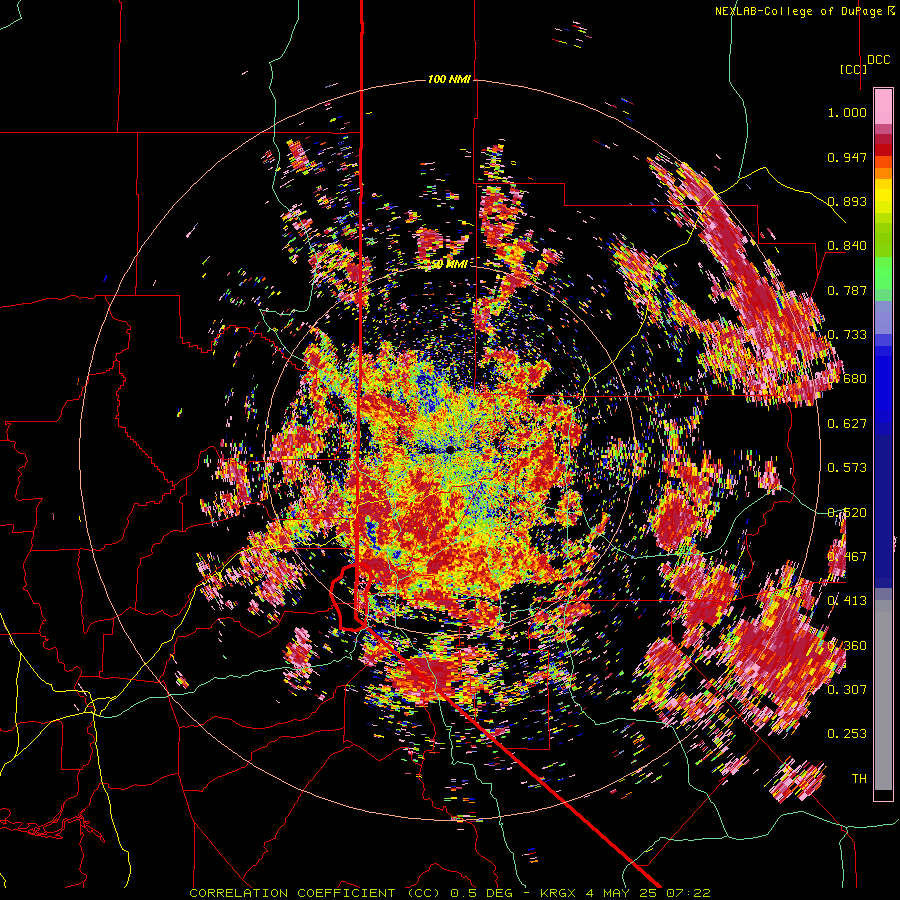Viewport: 900px width, 900px height.
Task: Click the 0.893 color scale label
Action: click(x=847, y=201)
